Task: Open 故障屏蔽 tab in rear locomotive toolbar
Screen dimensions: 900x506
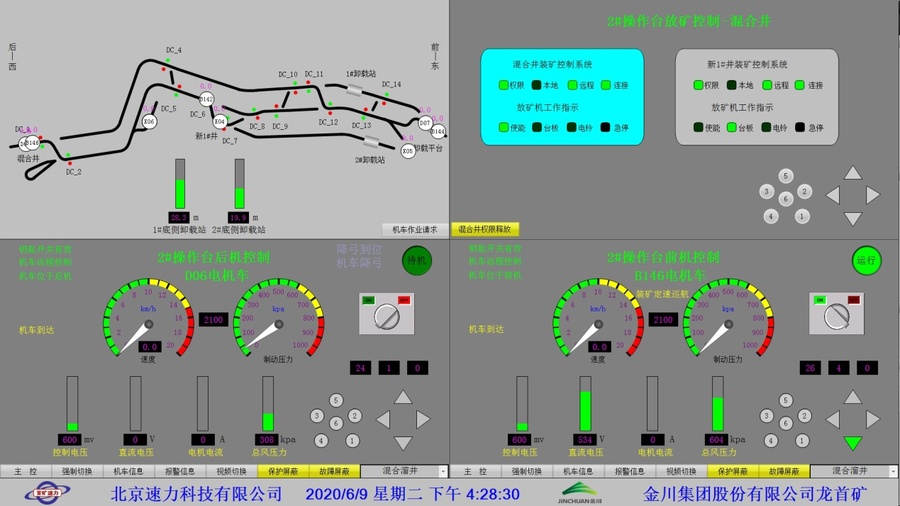Action: tap(335, 471)
